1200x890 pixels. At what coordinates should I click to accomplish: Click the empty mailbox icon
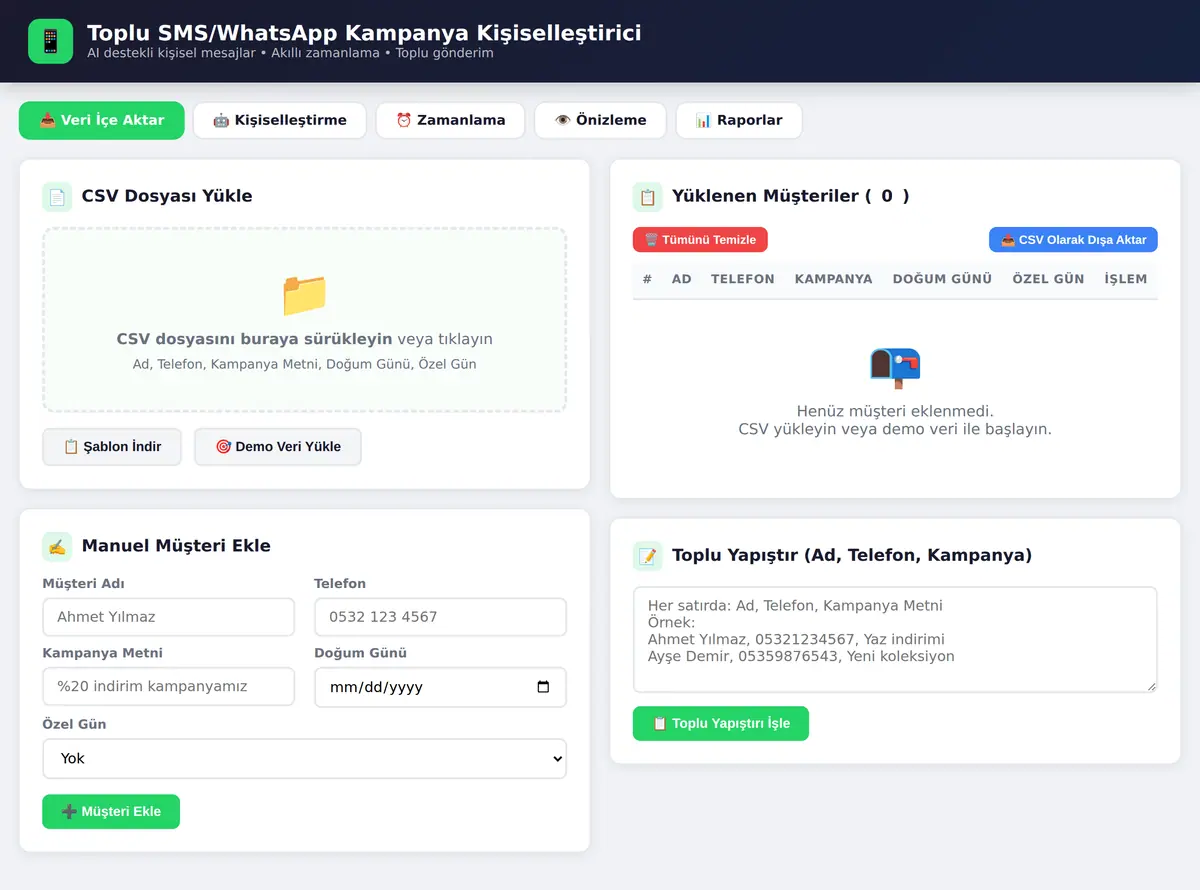coord(895,368)
